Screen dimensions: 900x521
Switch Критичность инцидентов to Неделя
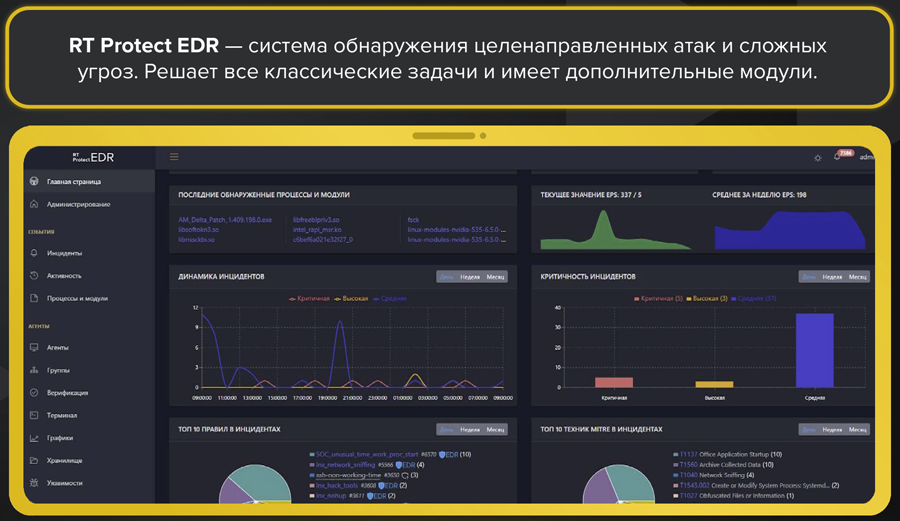tap(832, 277)
